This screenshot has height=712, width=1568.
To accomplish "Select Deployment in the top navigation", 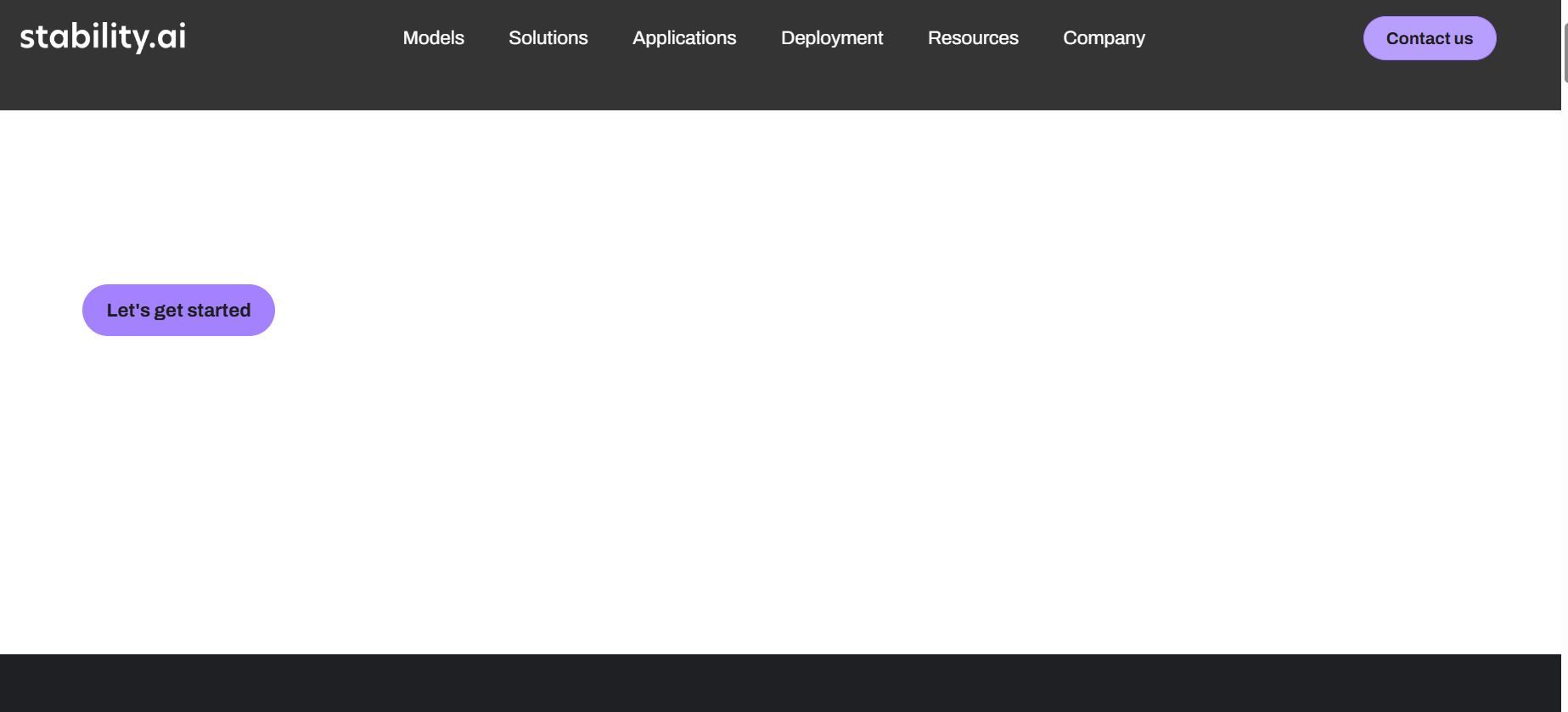I will (x=831, y=38).
